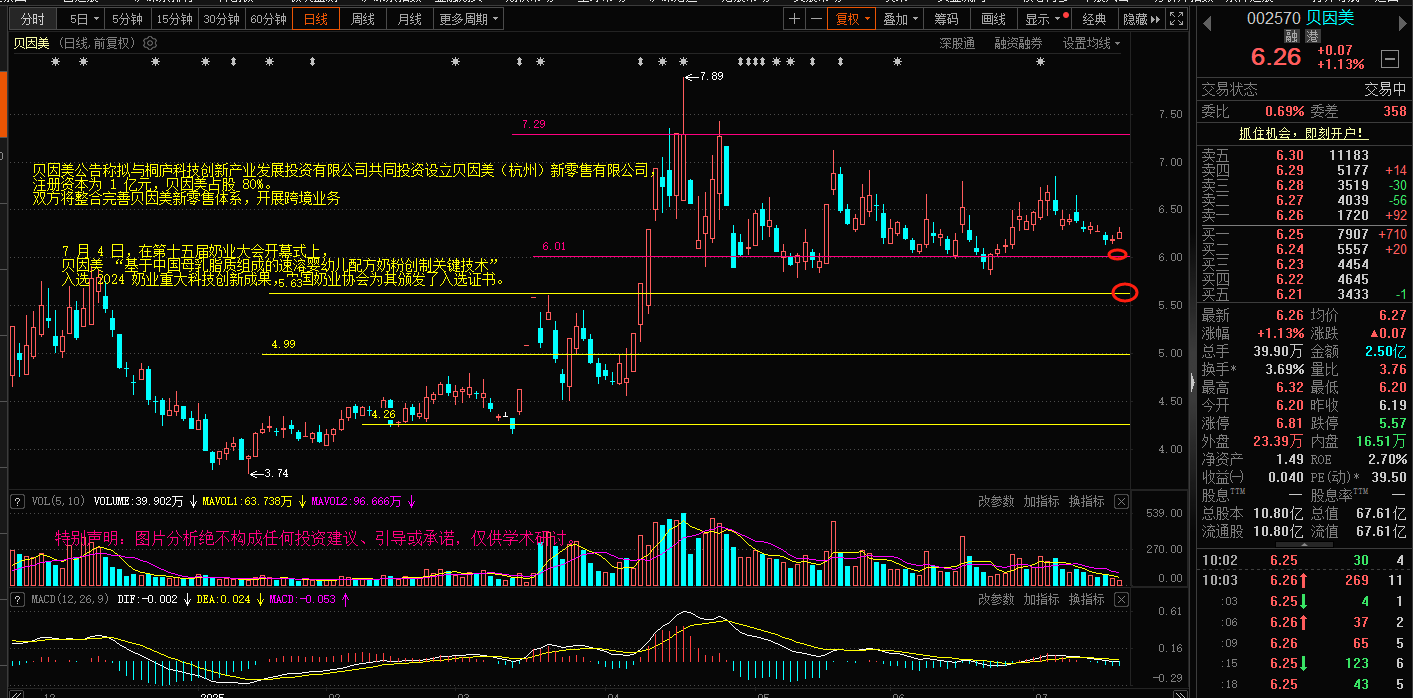Toggle fullscreen chart icon
This screenshot has width=1413, height=698.
(1176, 19)
